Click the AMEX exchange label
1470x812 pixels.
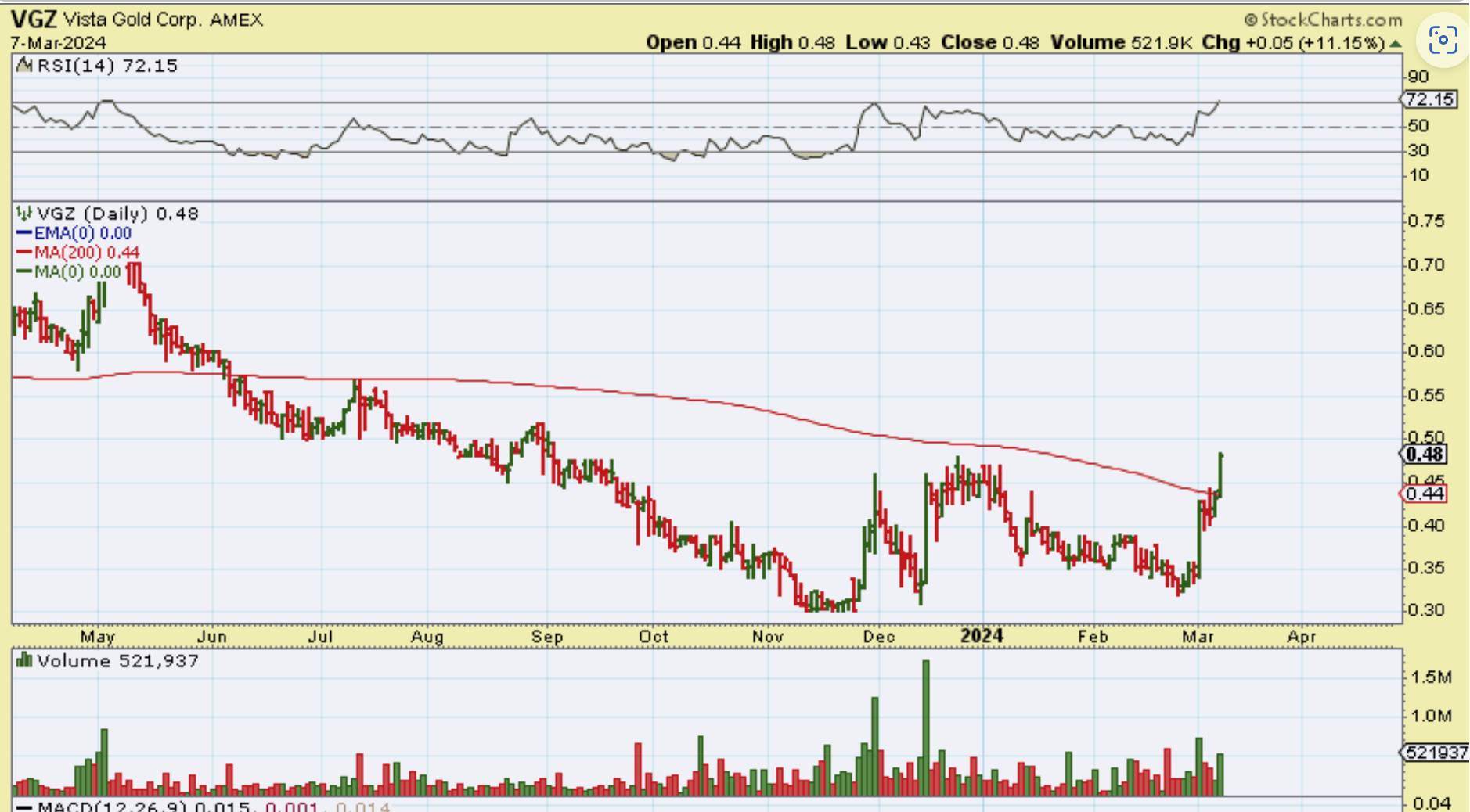[x=236, y=20]
